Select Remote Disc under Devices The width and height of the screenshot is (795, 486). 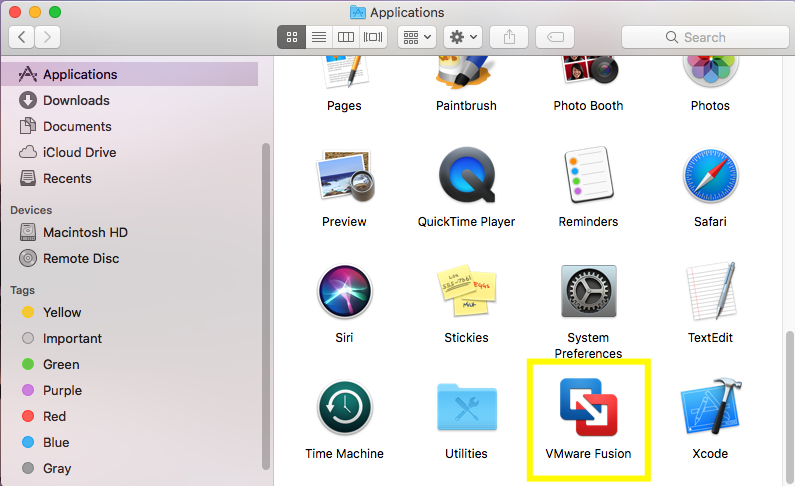pos(130,258)
